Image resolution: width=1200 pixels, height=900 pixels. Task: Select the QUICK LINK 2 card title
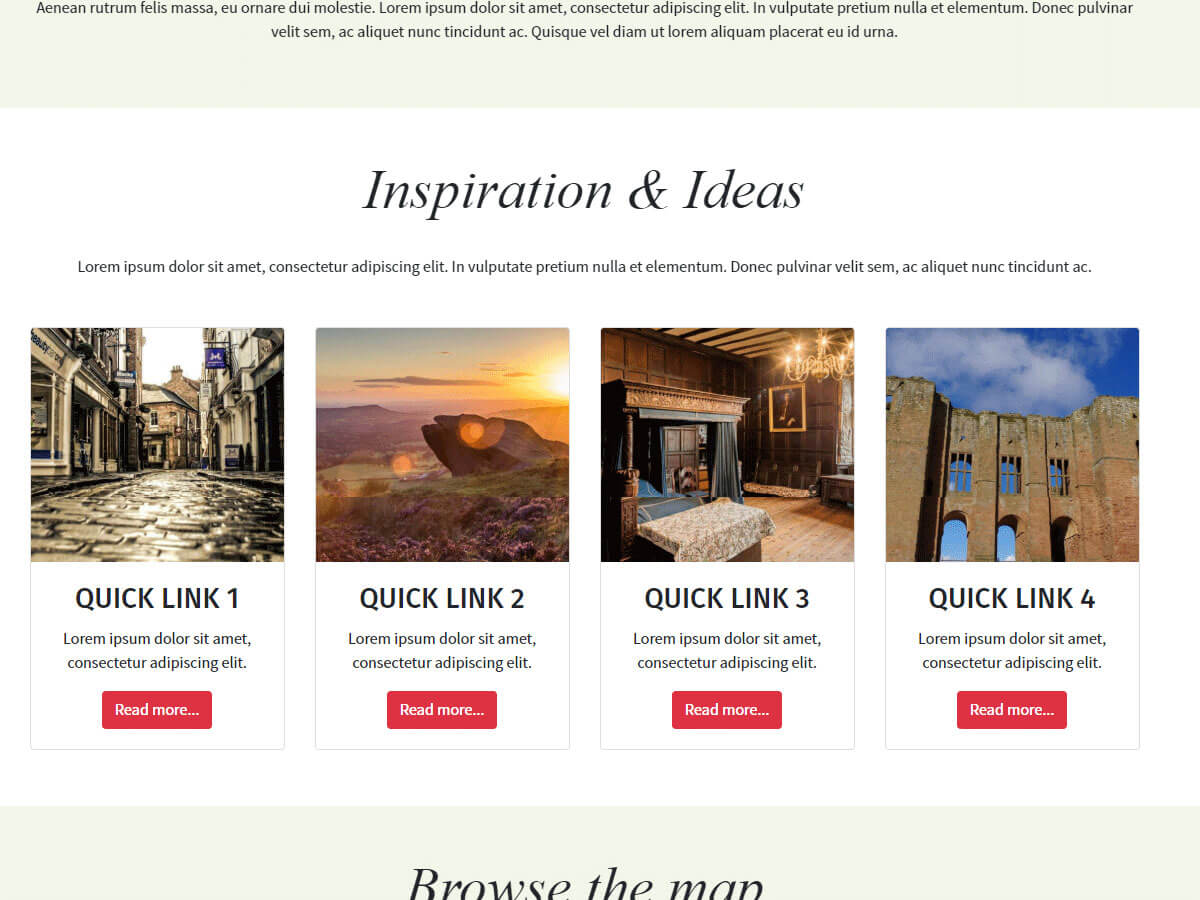tap(442, 598)
